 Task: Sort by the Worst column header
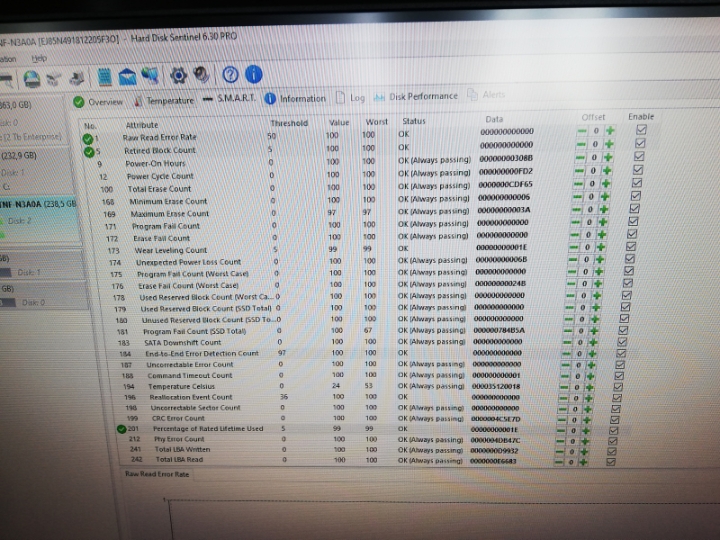coord(377,122)
